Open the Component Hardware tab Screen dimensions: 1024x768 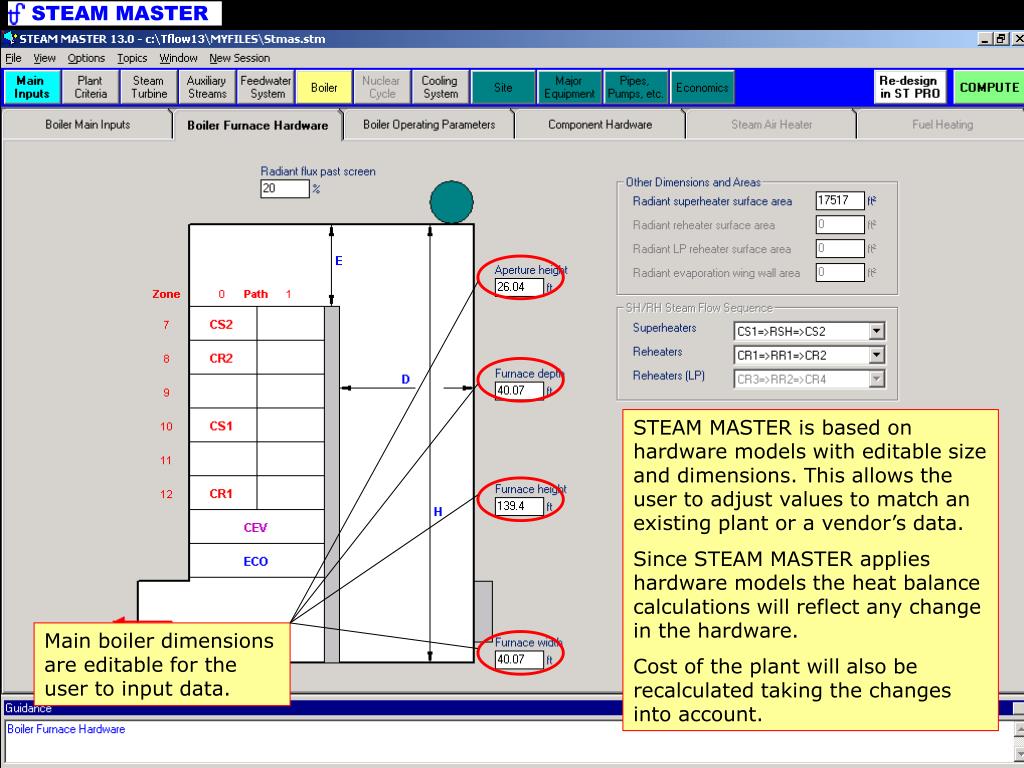click(600, 124)
